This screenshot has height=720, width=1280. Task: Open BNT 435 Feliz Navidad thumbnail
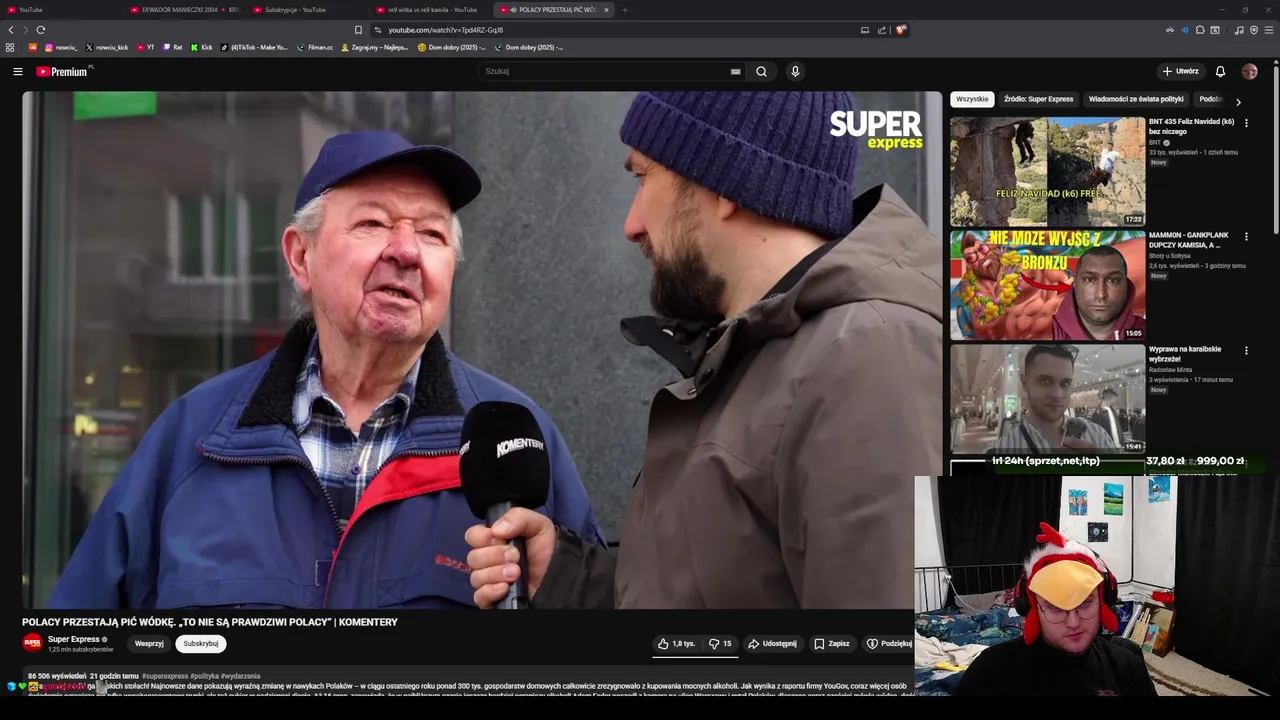tap(1048, 171)
